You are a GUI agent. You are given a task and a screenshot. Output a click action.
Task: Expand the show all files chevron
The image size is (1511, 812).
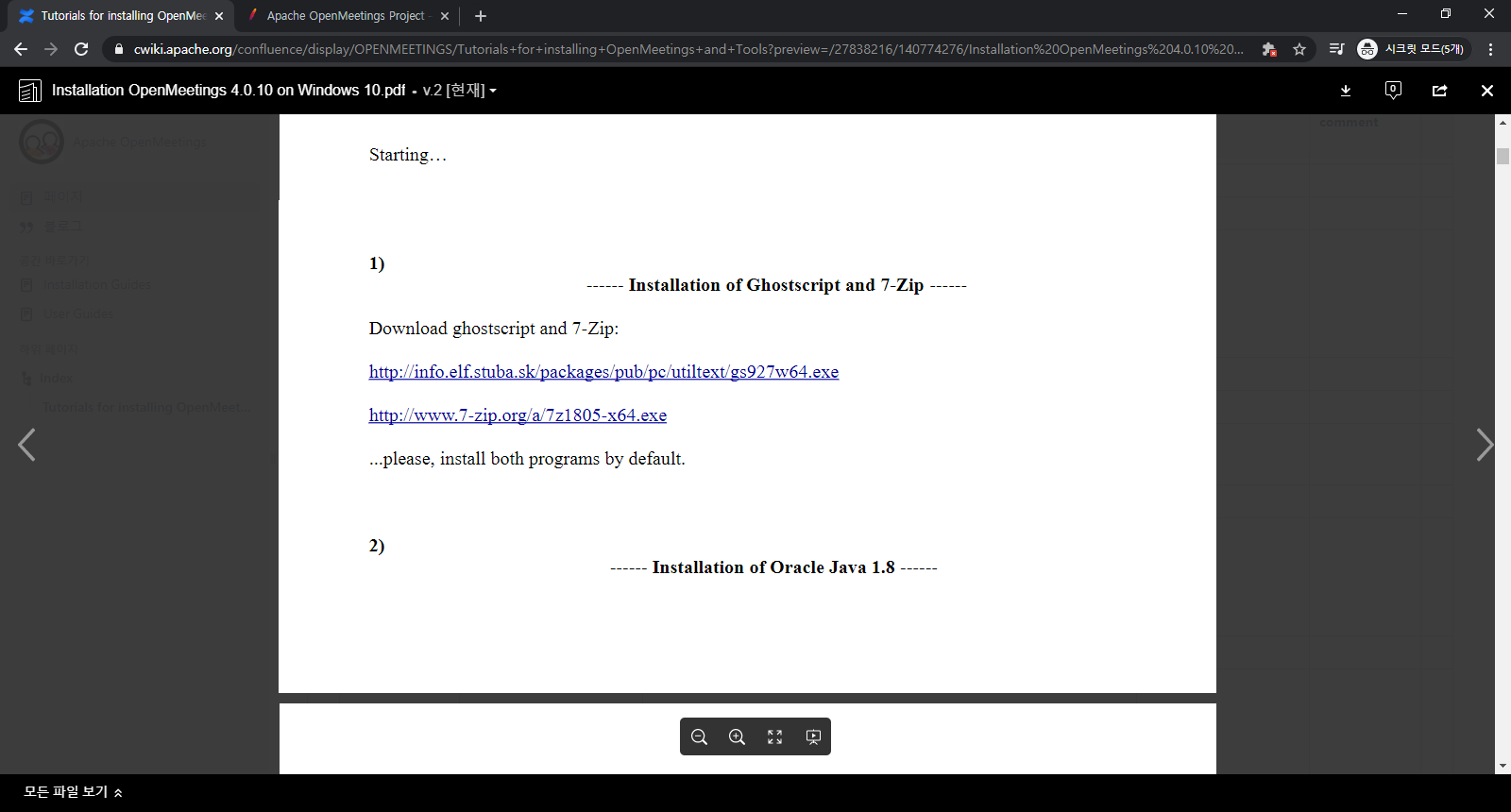118,793
